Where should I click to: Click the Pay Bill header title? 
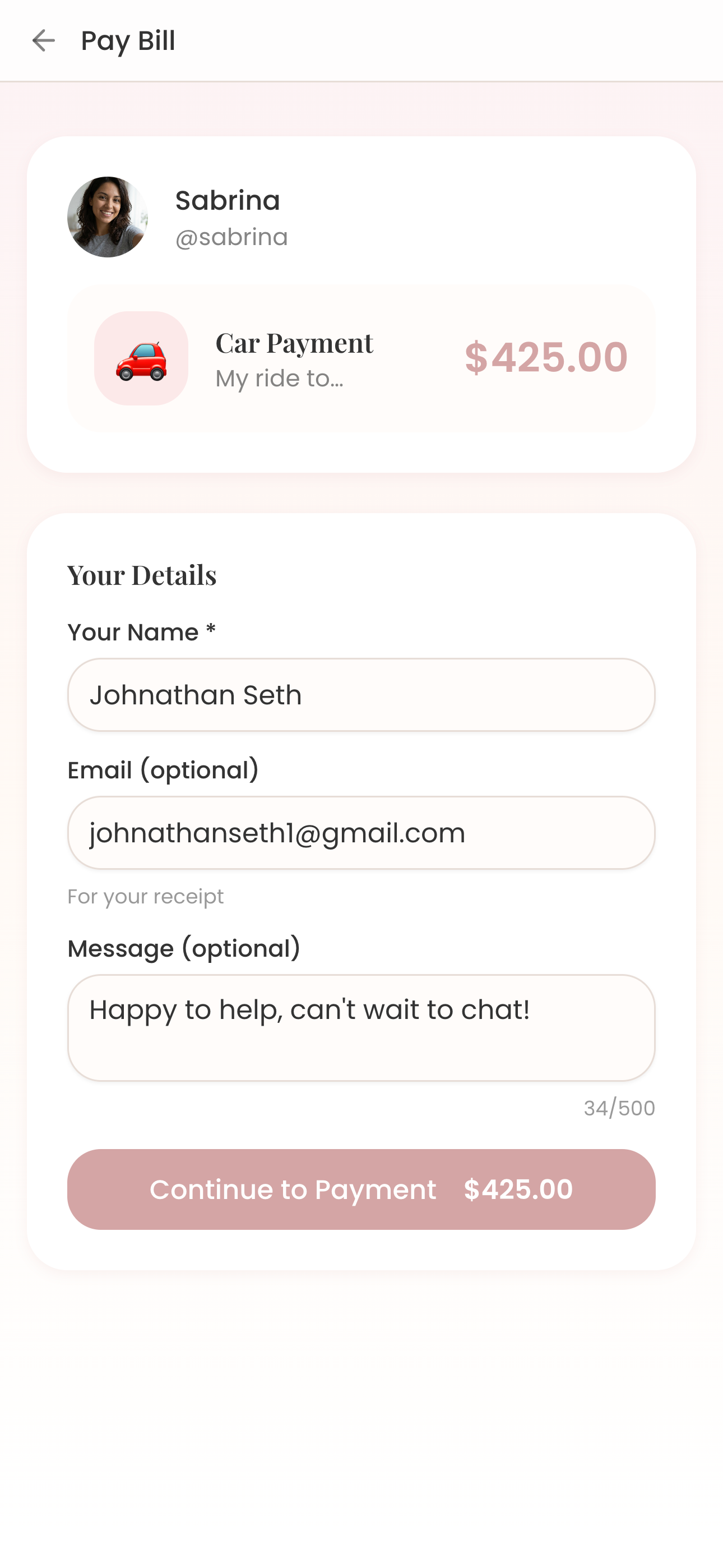click(x=128, y=41)
